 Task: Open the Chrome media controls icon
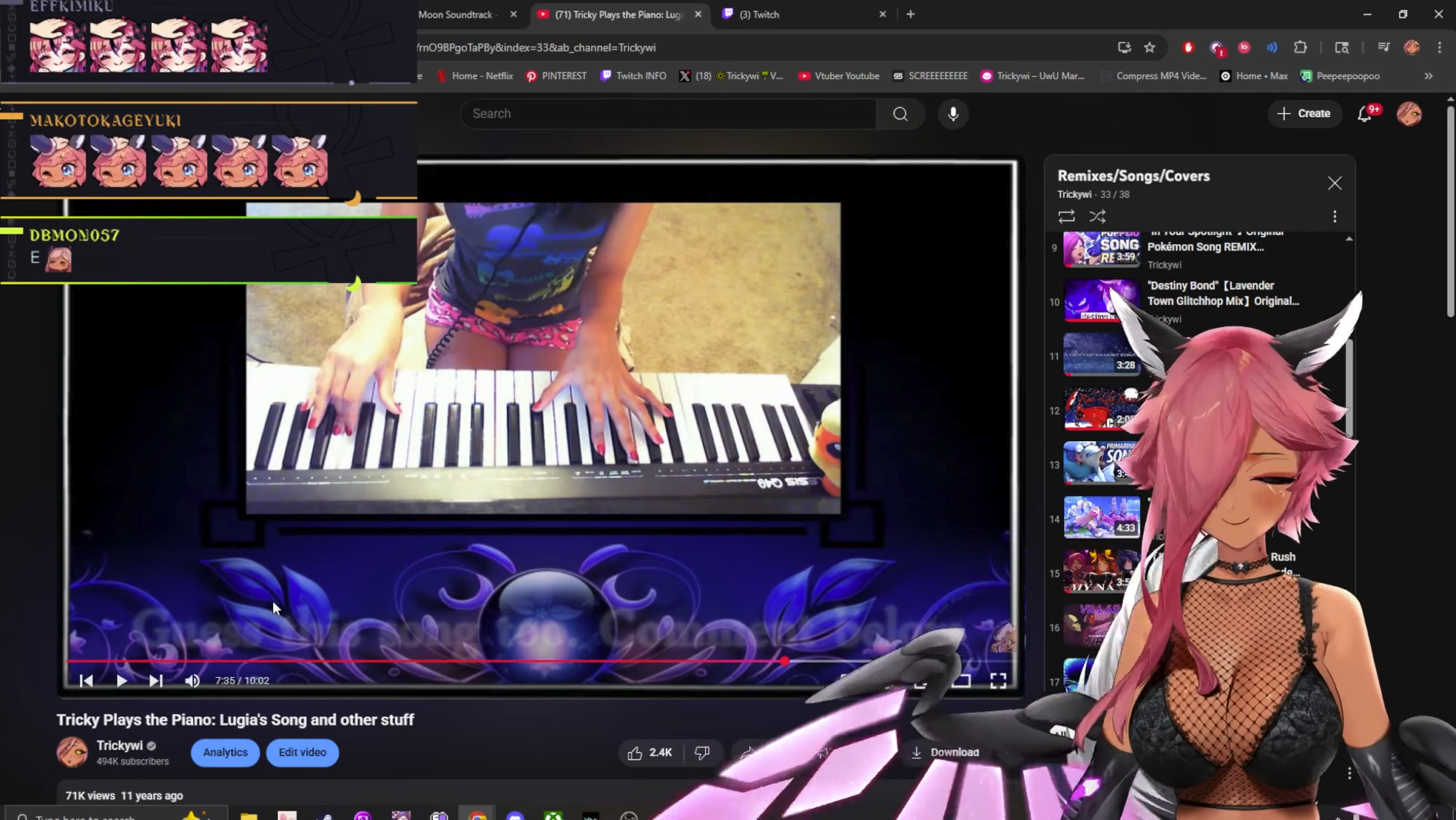pos(1383,47)
